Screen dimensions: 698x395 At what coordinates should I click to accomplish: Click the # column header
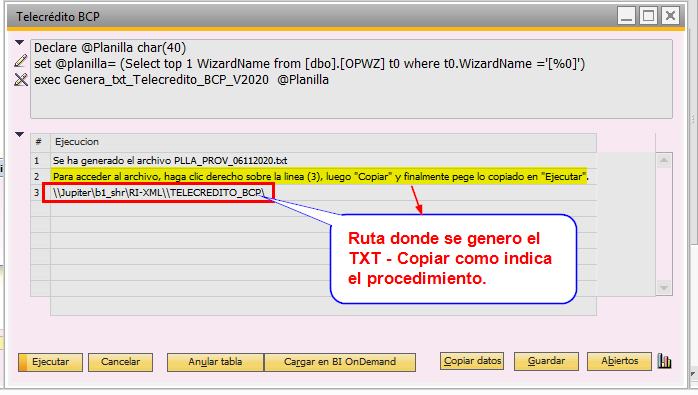(x=40, y=142)
